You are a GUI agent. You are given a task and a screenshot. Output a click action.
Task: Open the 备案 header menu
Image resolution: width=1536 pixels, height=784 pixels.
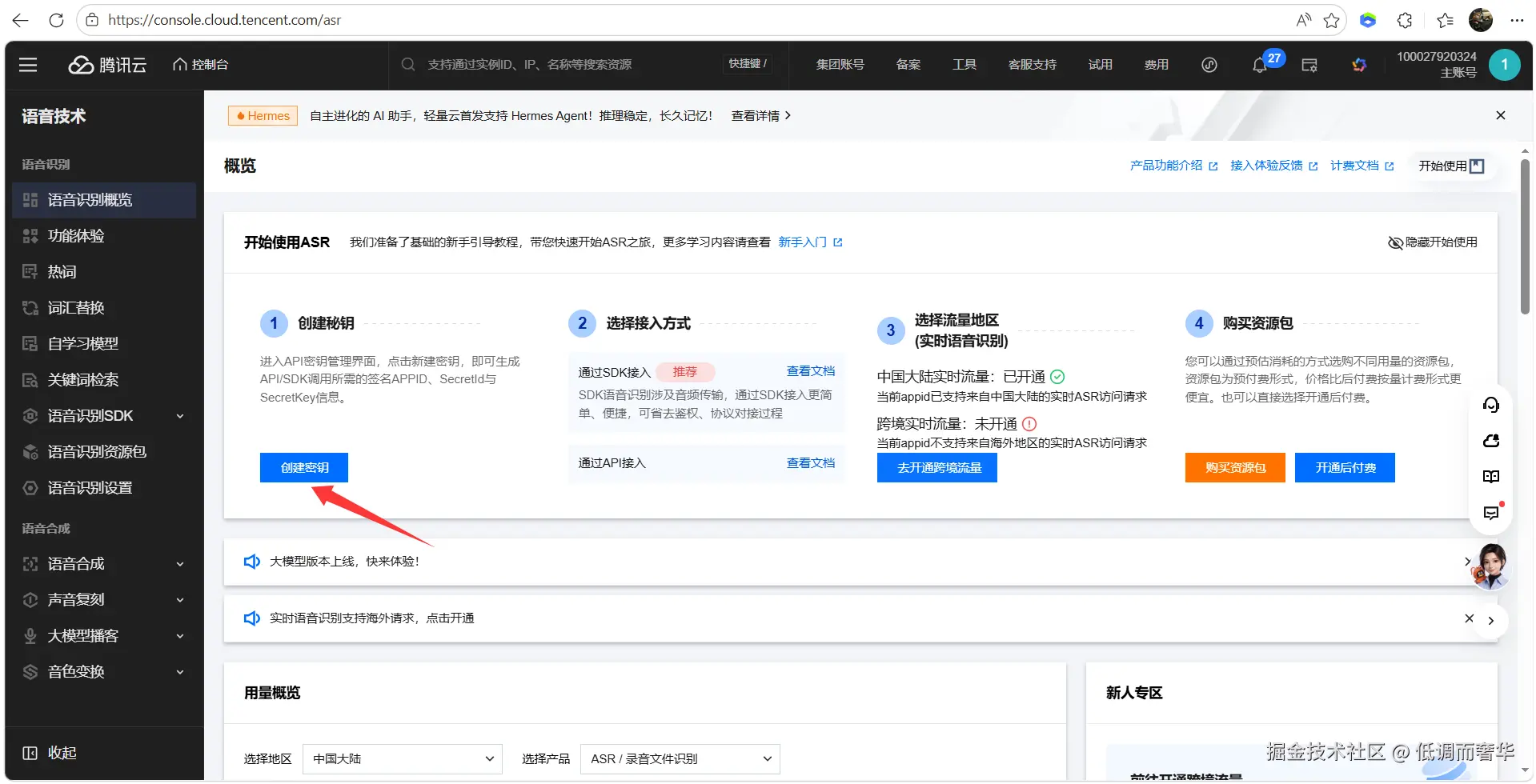pyautogui.click(x=908, y=65)
